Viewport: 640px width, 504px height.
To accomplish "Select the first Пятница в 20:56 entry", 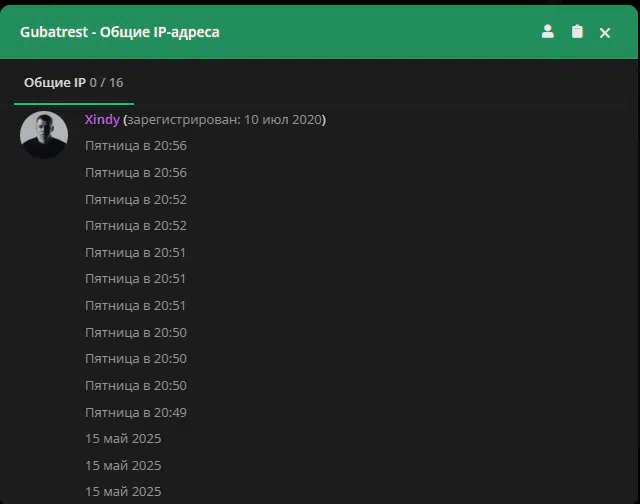I will (x=136, y=146).
